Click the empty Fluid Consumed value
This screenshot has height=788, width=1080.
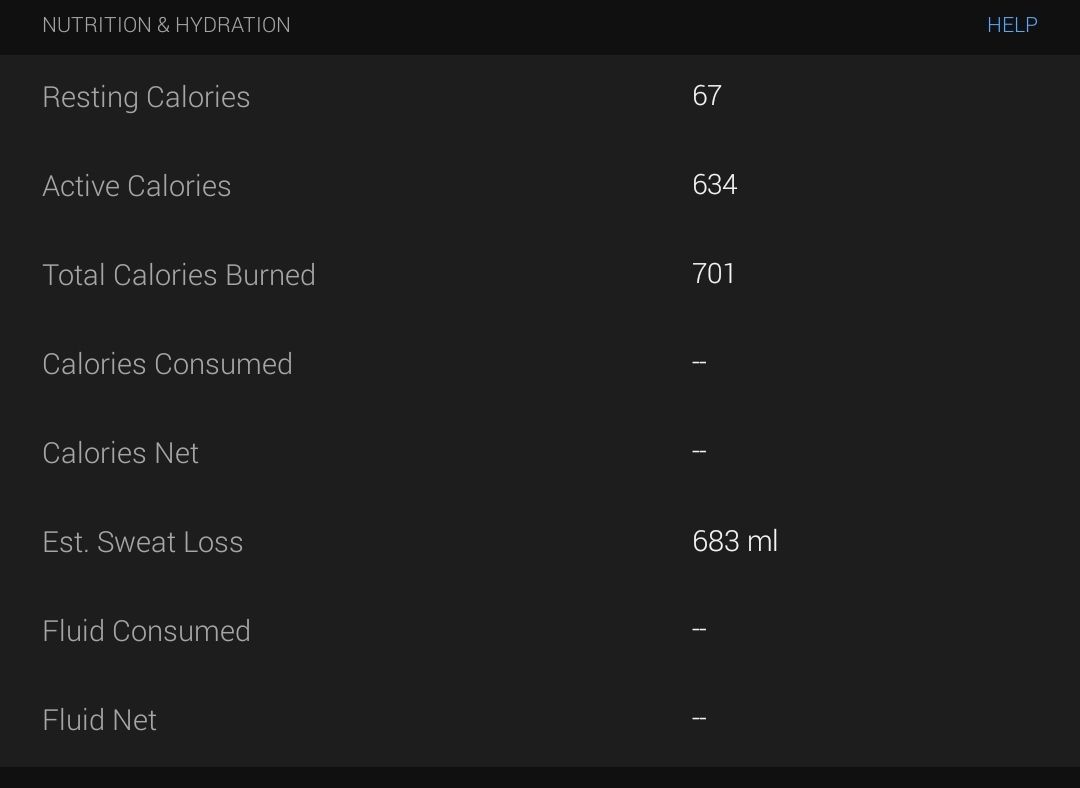click(x=699, y=629)
